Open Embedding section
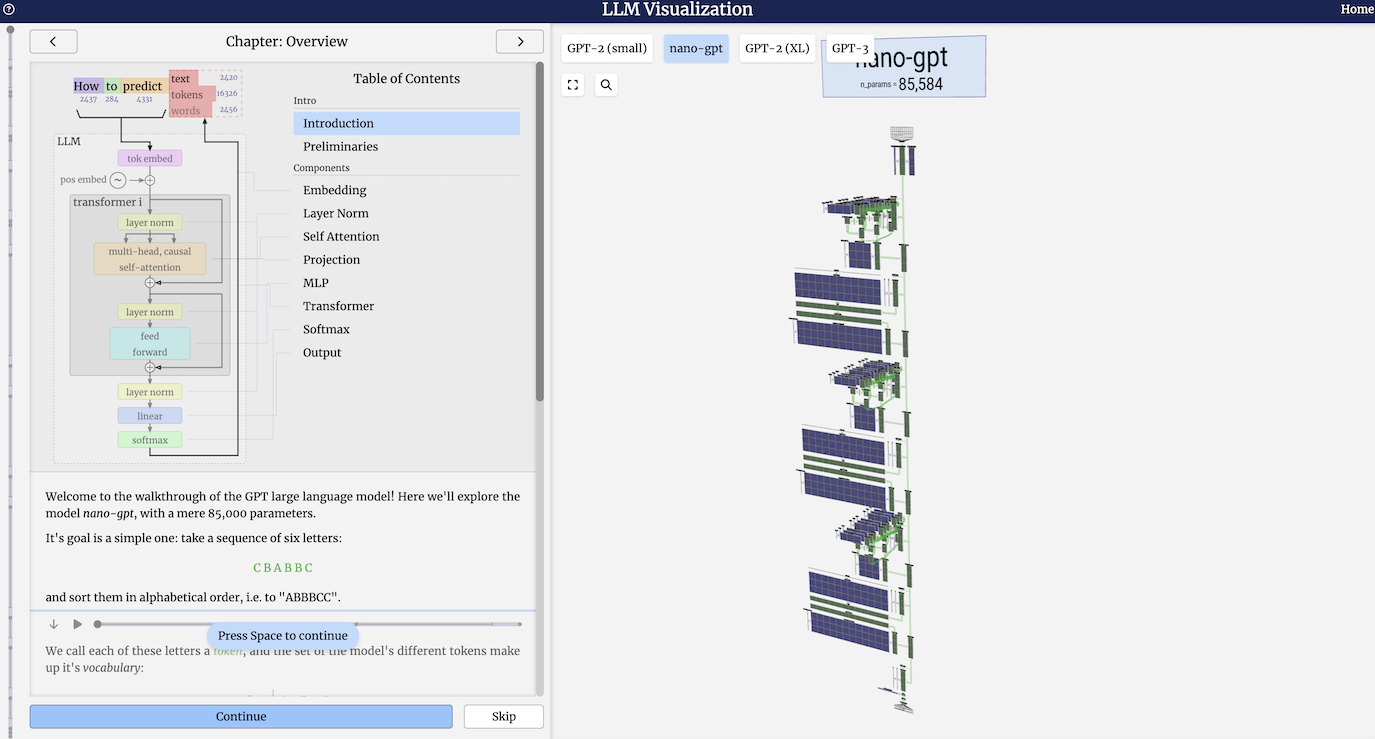 coord(334,190)
